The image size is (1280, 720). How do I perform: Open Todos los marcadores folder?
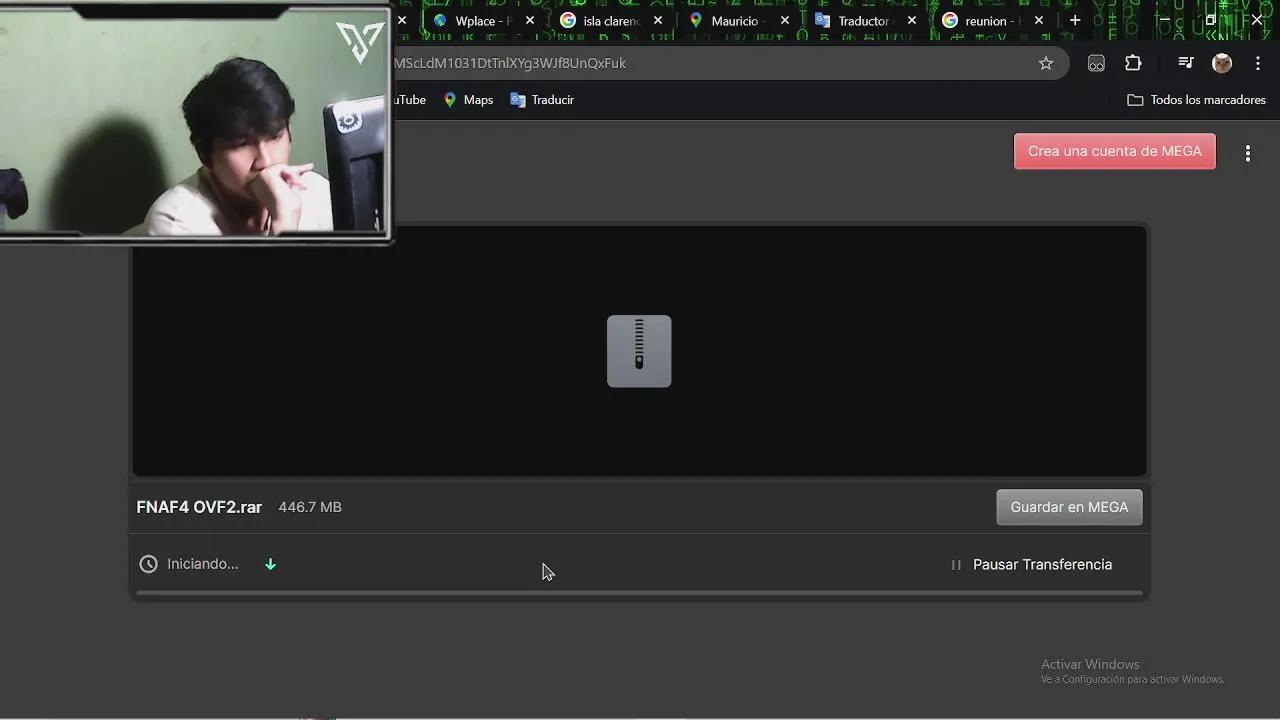(x=1196, y=100)
